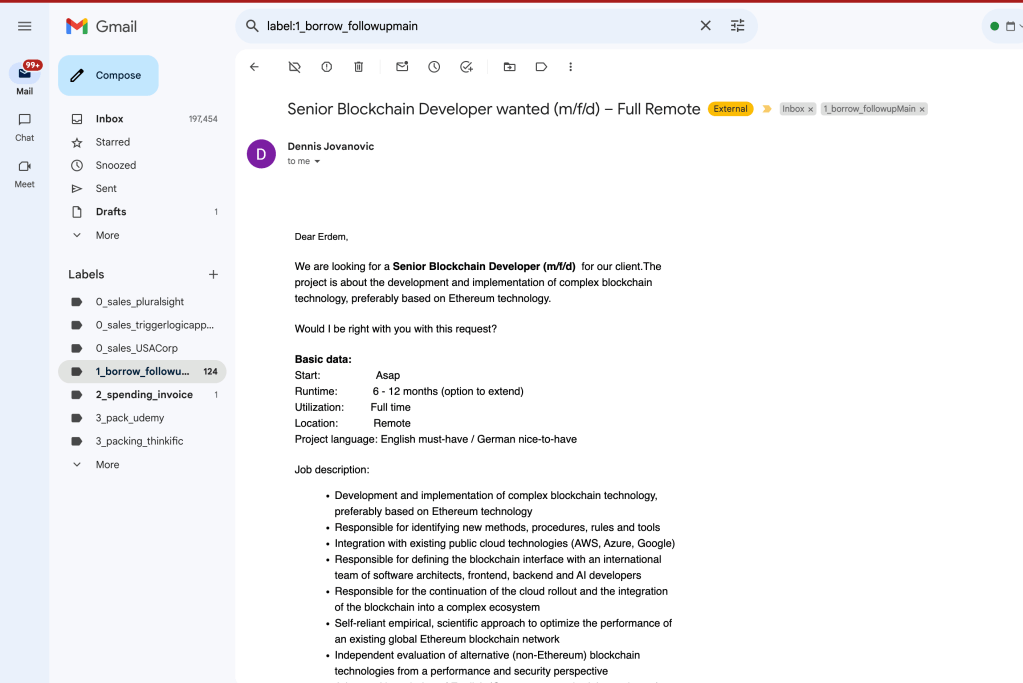Select the 2_spending_invoice label
Screen dimensions: 1023x683
tap(142, 395)
